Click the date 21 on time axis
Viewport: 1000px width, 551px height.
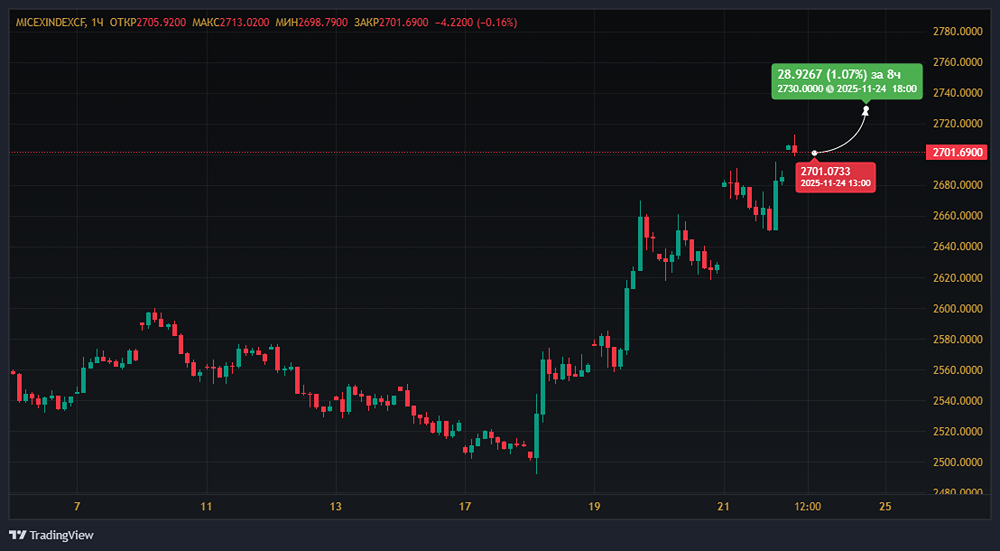pyautogui.click(x=724, y=507)
